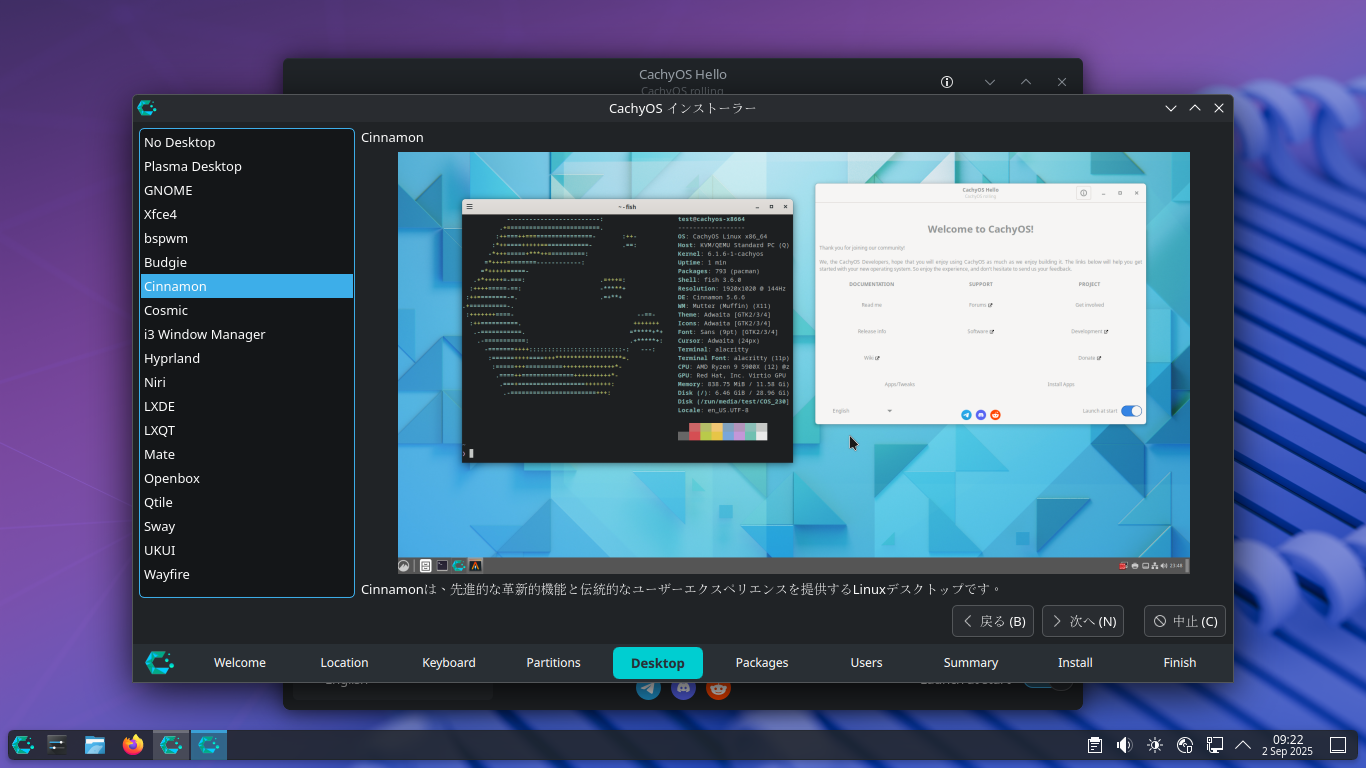This screenshot has width=1366, height=768.
Task: Click the Show Desktop button in taskbar
Action: click(x=1337, y=745)
